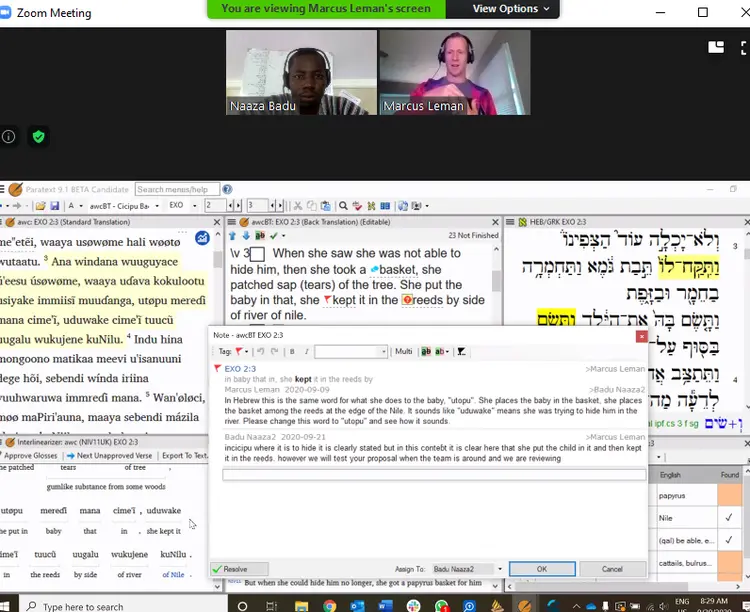This screenshot has height=612, width=750.
Task: Click the empty note reply text field
Action: tap(432, 474)
